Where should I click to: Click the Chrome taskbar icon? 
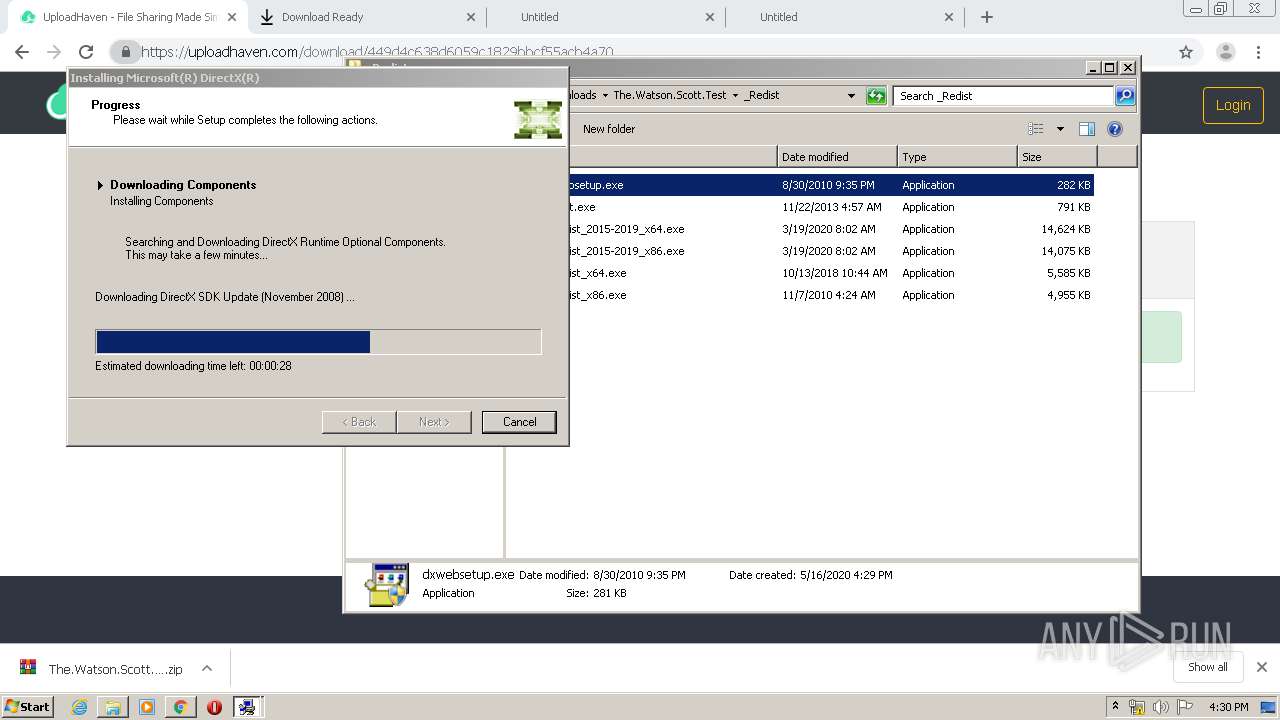(x=180, y=707)
